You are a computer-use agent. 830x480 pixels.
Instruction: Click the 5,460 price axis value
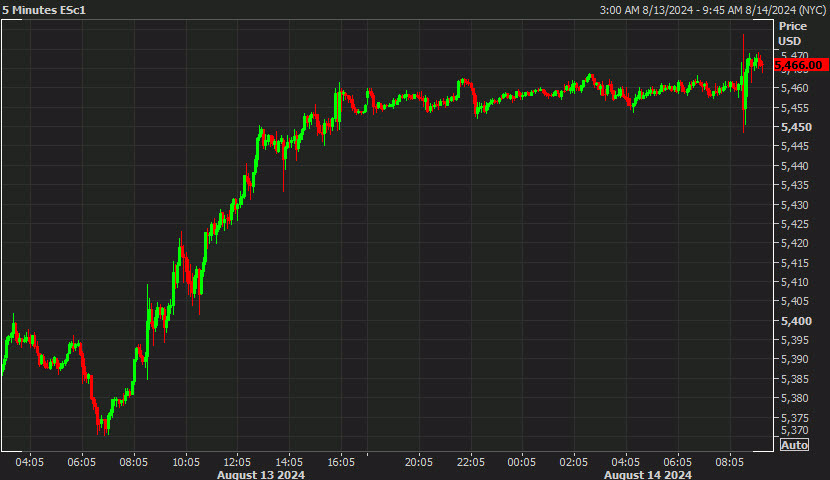(795, 88)
